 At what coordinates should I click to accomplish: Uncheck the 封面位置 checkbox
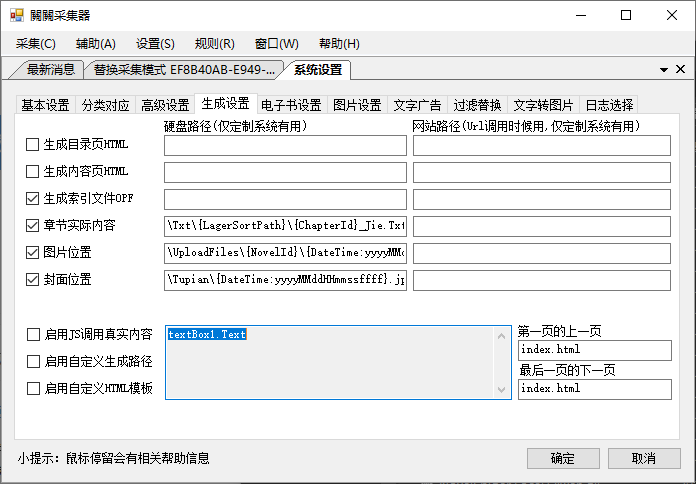(x=32, y=280)
